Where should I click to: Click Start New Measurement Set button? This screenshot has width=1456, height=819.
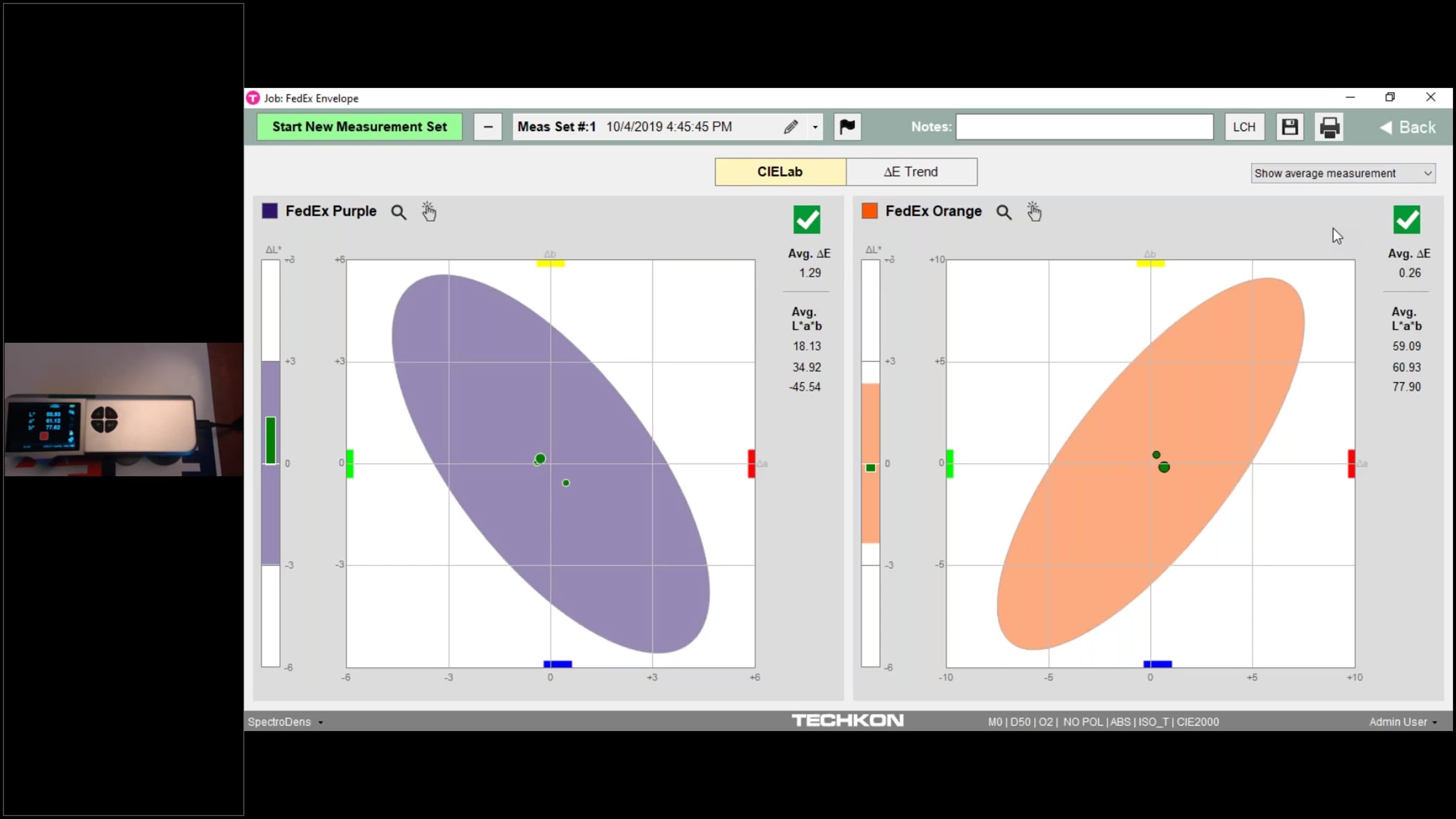[x=359, y=127]
